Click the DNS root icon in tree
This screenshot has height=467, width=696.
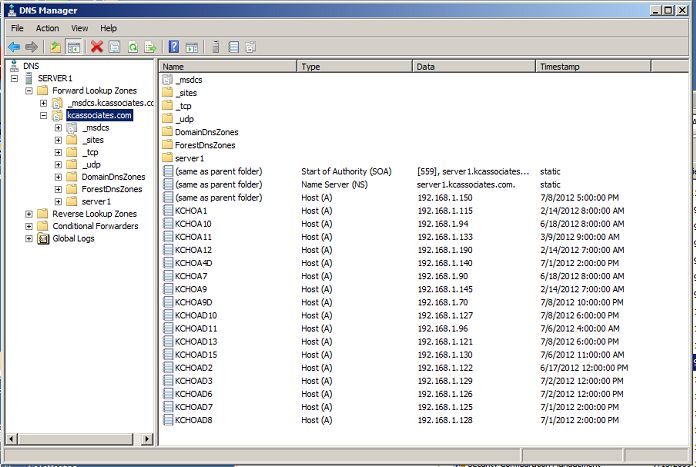(14, 66)
